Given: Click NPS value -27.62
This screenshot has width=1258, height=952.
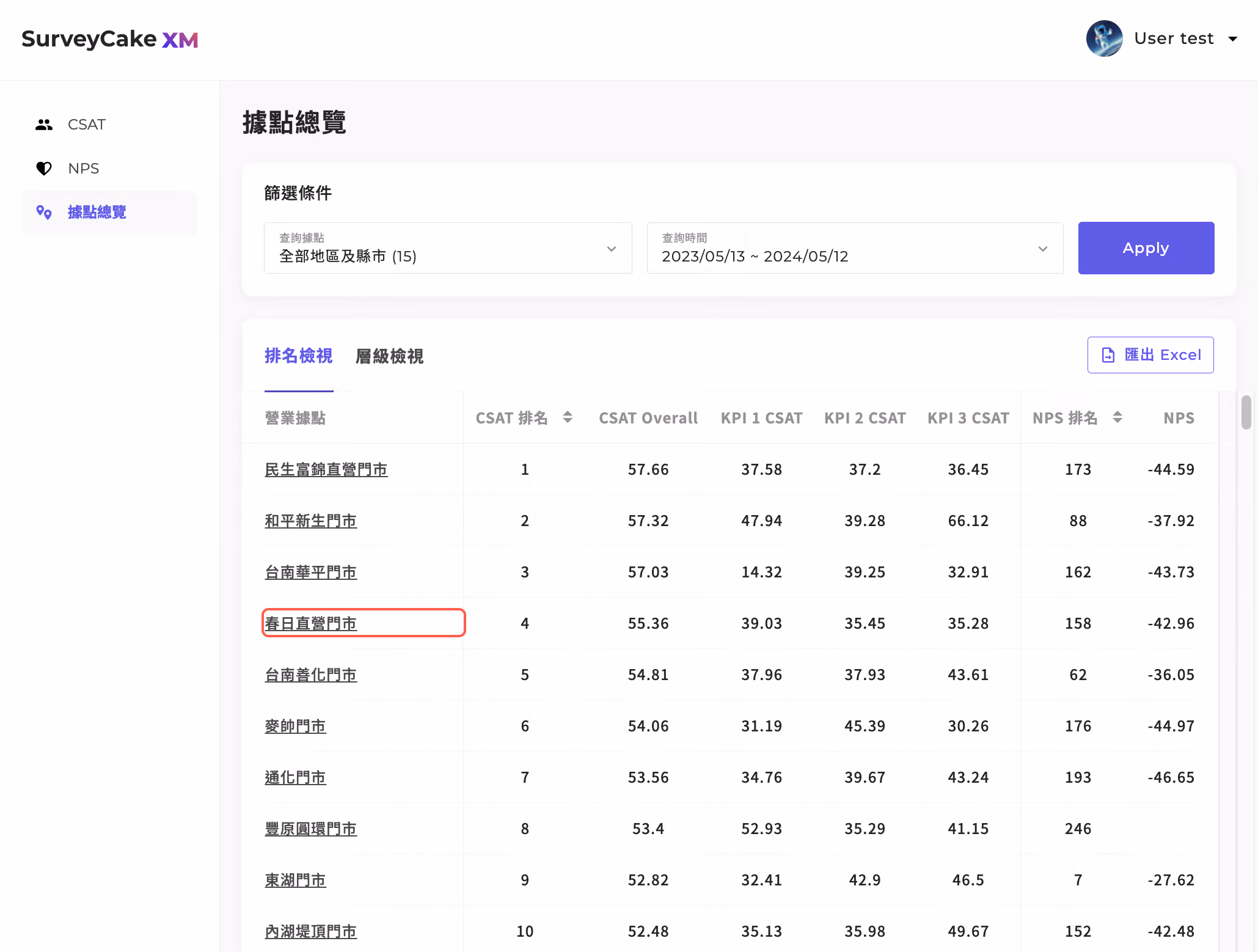Looking at the screenshot, I should [1171, 881].
